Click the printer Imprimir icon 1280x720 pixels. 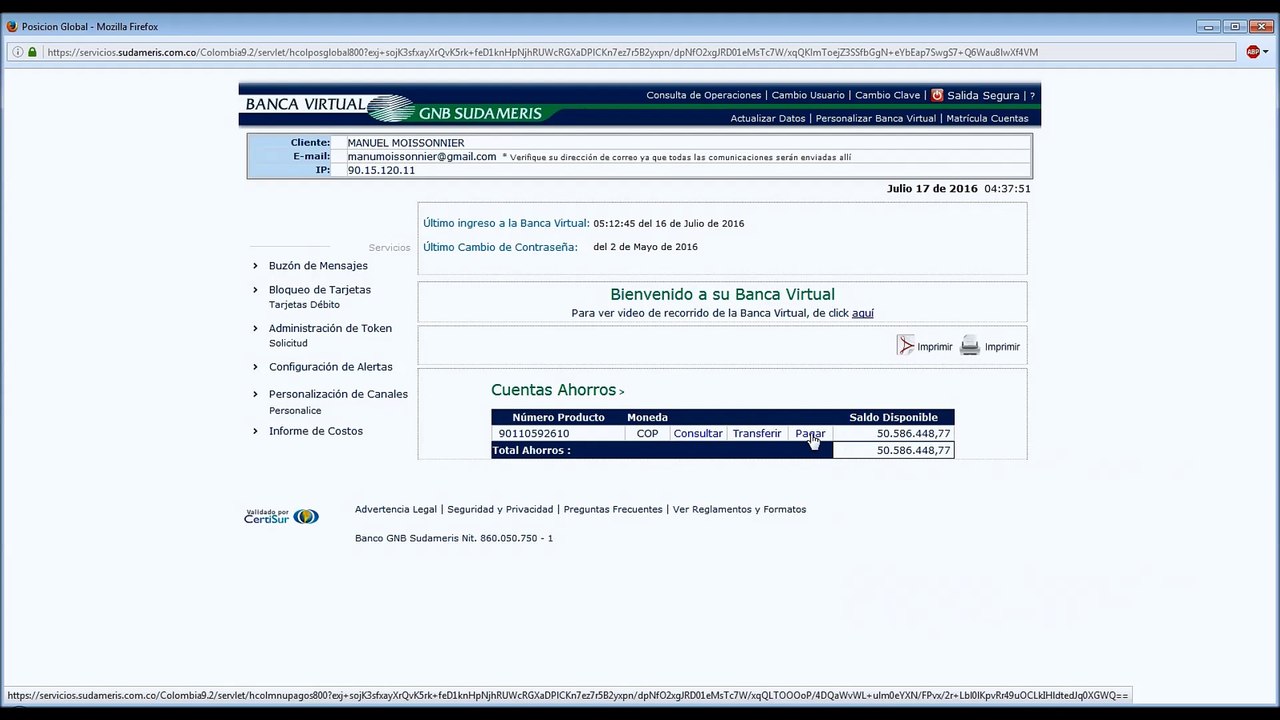[970, 346]
